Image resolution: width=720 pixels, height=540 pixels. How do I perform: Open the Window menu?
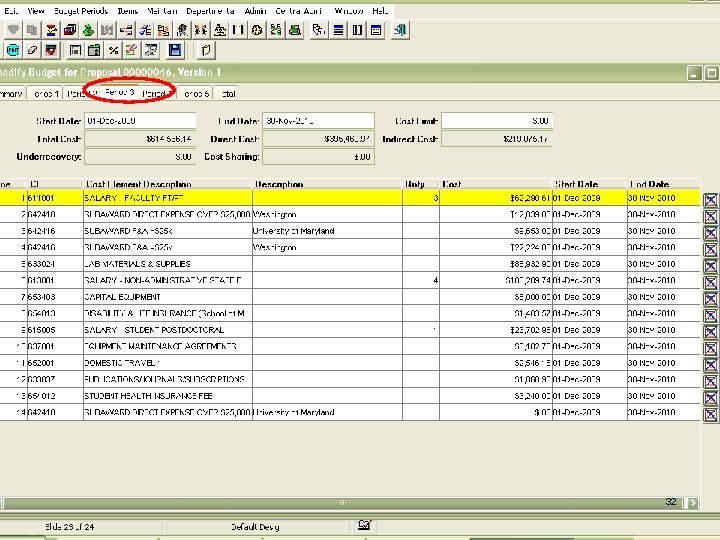(x=349, y=11)
